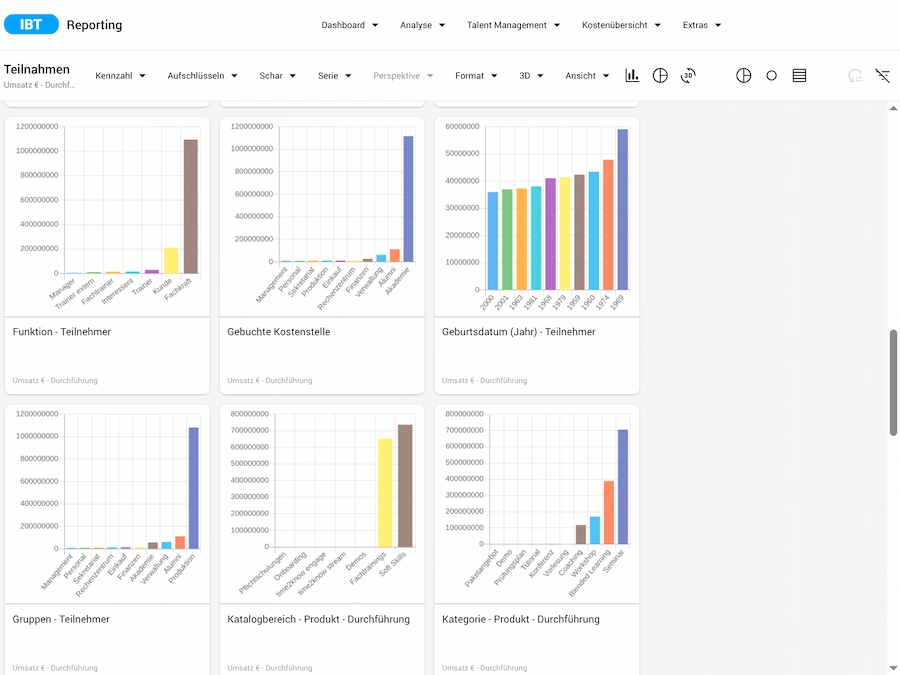Clear filters with the crossed filter icon
The image size is (900, 675).
883,75
